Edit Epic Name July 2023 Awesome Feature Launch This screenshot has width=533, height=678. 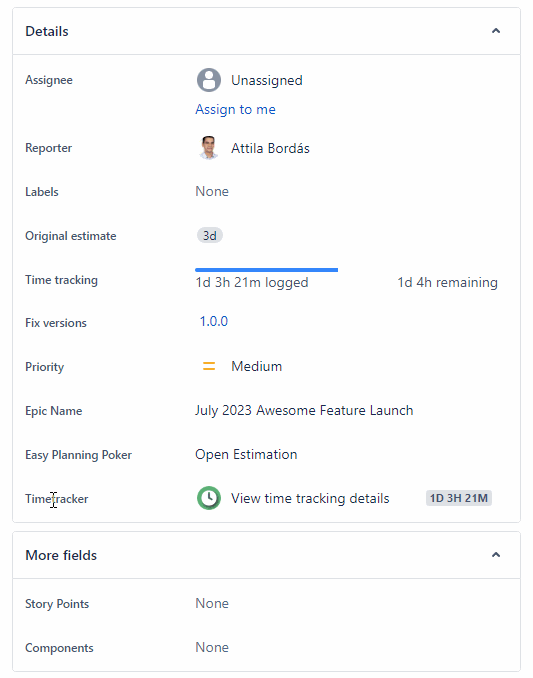[304, 410]
